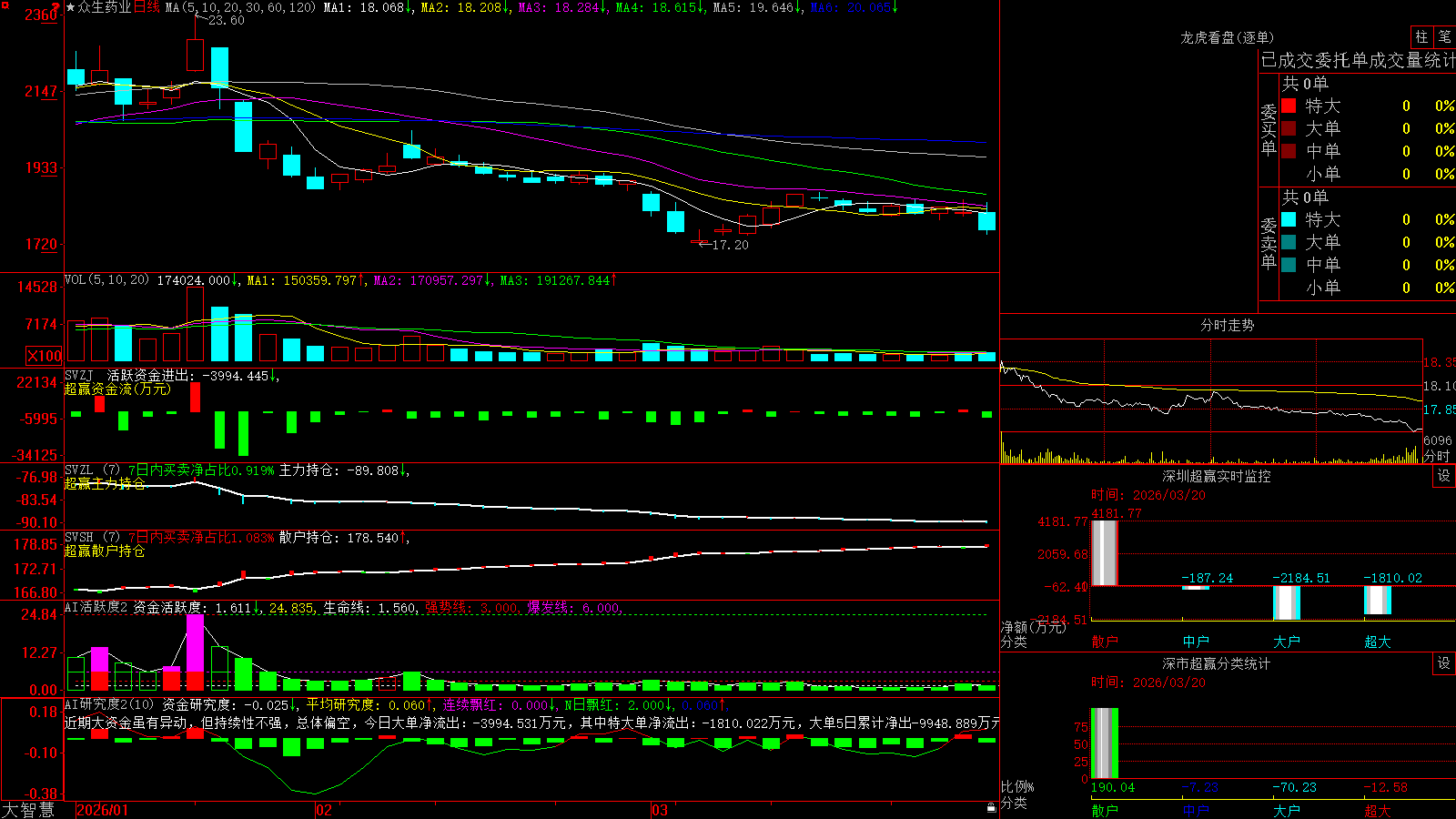The image size is (1456, 819).
Task: Click the 深市超赢分类统计 panel title
Action: tap(1217, 663)
